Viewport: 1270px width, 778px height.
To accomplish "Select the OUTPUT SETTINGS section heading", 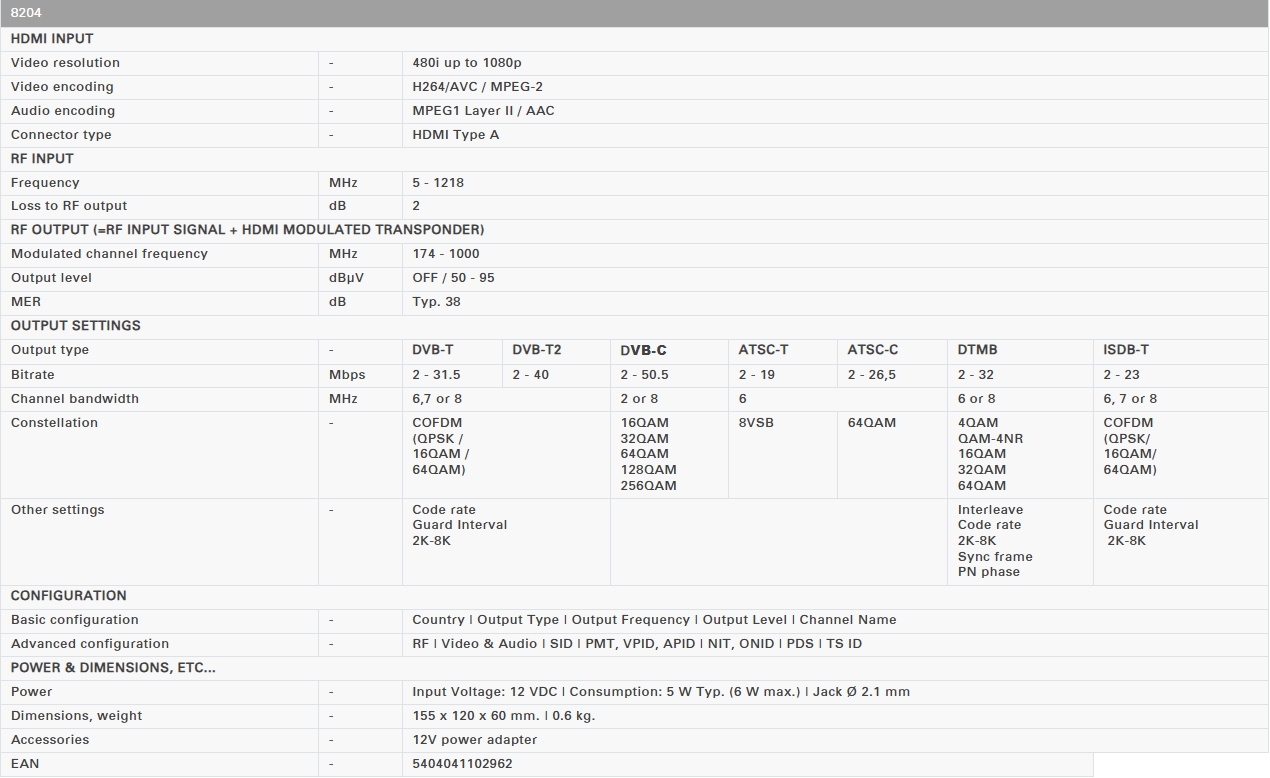I will tap(76, 326).
